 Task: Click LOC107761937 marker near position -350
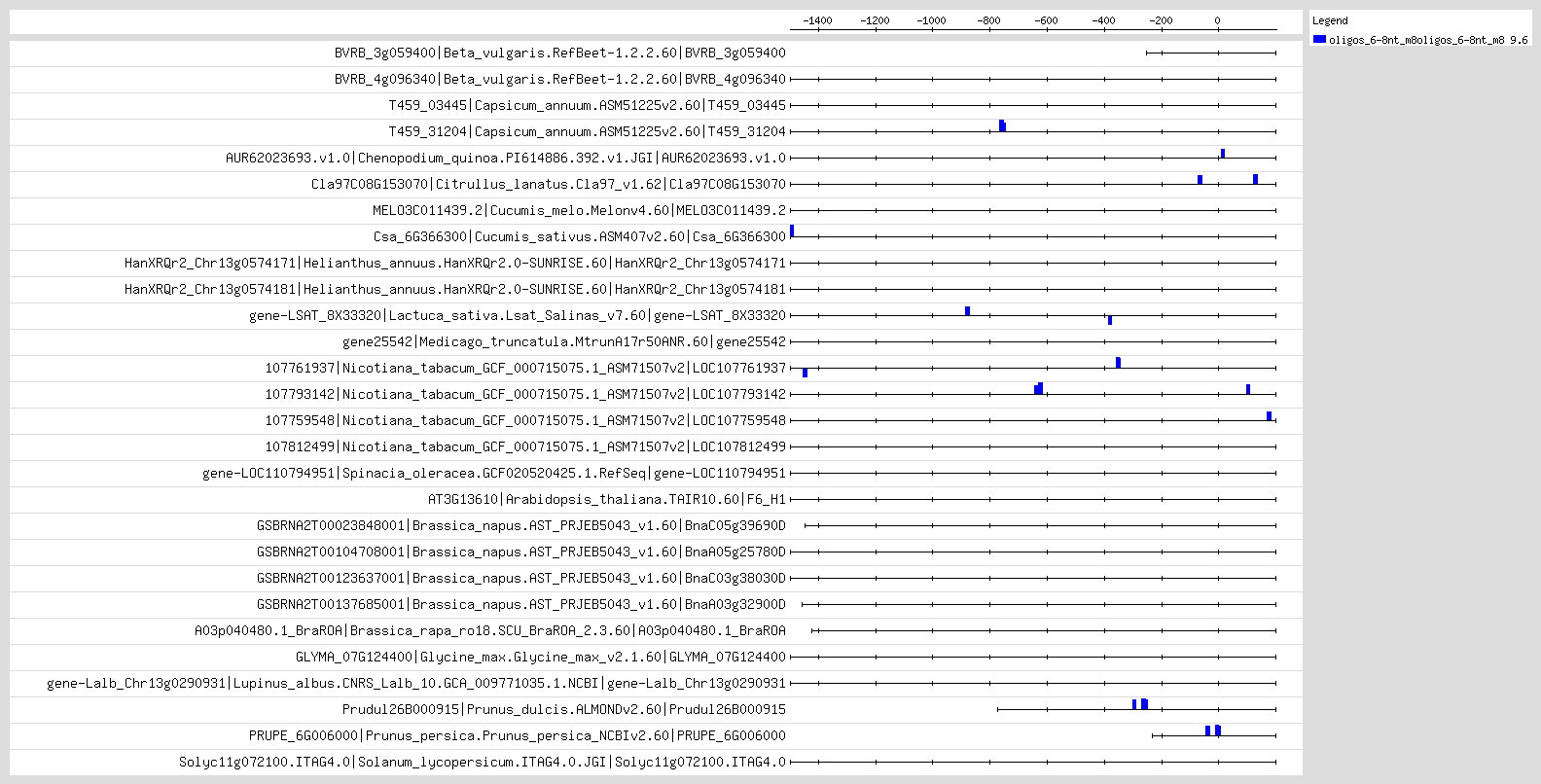coord(1118,363)
